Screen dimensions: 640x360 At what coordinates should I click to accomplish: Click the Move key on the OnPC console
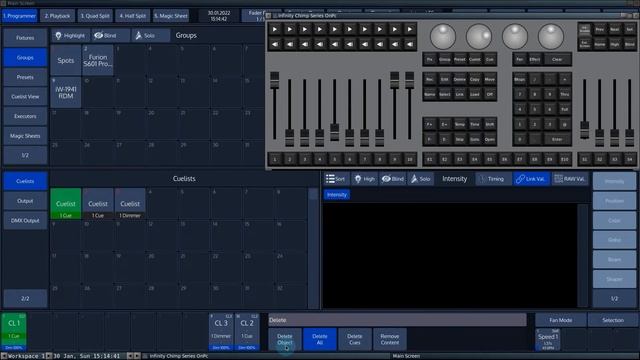click(490, 80)
